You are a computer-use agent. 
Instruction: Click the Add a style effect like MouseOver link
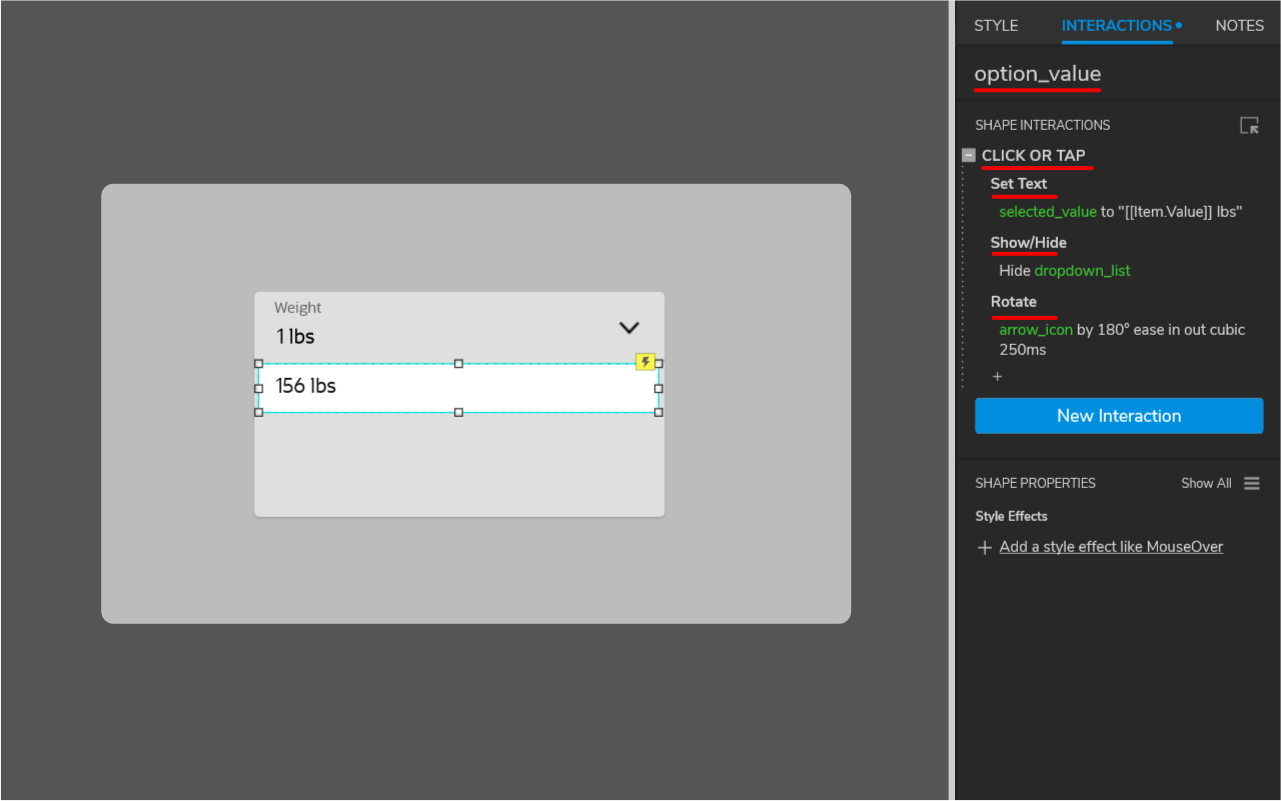pos(1111,546)
